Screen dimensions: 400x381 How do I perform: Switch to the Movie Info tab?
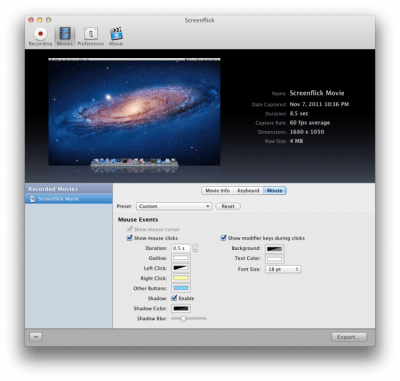point(217,191)
